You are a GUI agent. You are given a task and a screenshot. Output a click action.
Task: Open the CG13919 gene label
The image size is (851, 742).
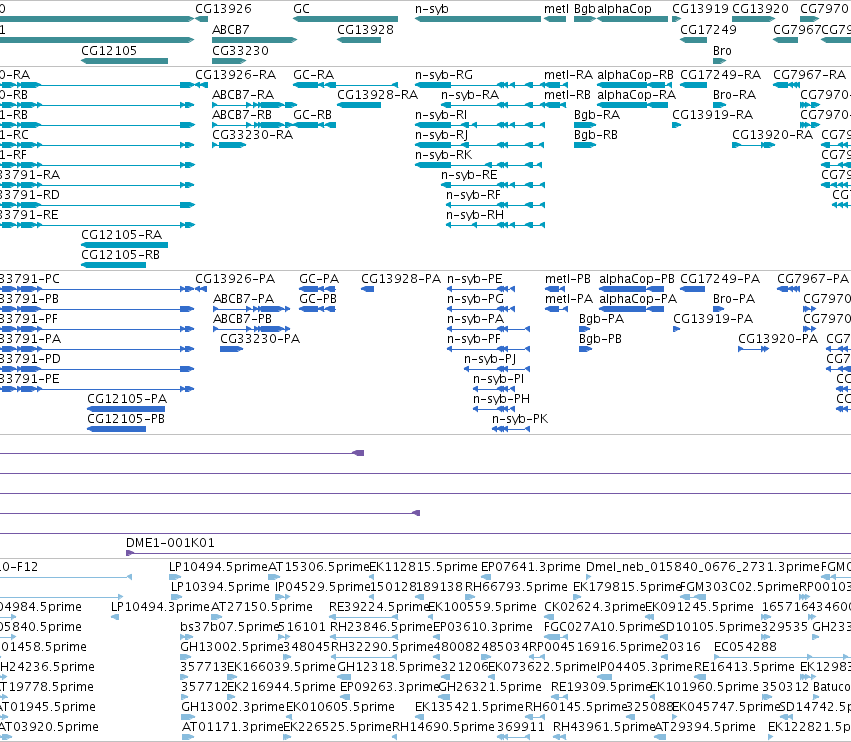click(700, 9)
